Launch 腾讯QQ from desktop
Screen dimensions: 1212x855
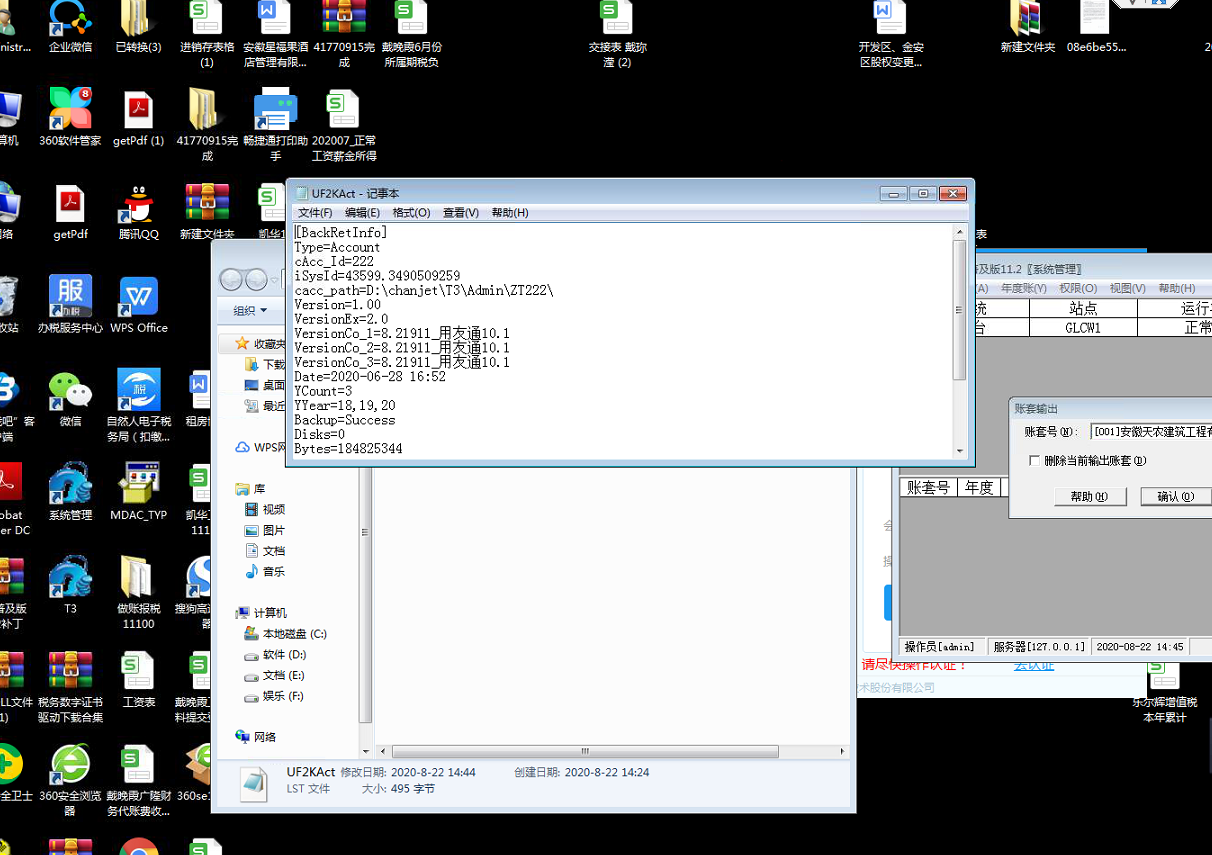coord(138,211)
